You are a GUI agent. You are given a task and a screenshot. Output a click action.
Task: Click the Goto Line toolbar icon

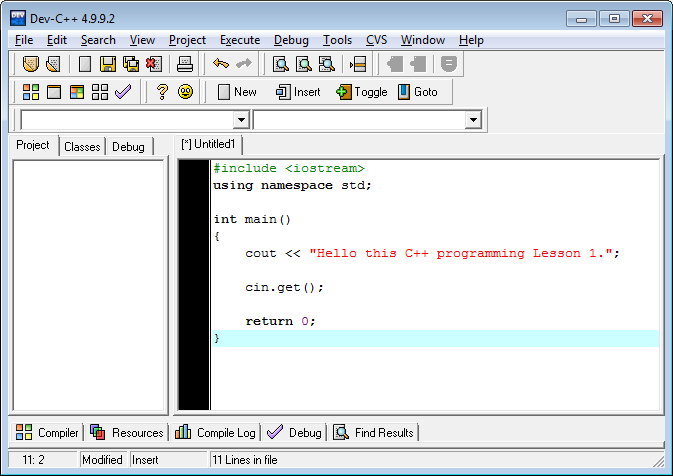(x=358, y=64)
